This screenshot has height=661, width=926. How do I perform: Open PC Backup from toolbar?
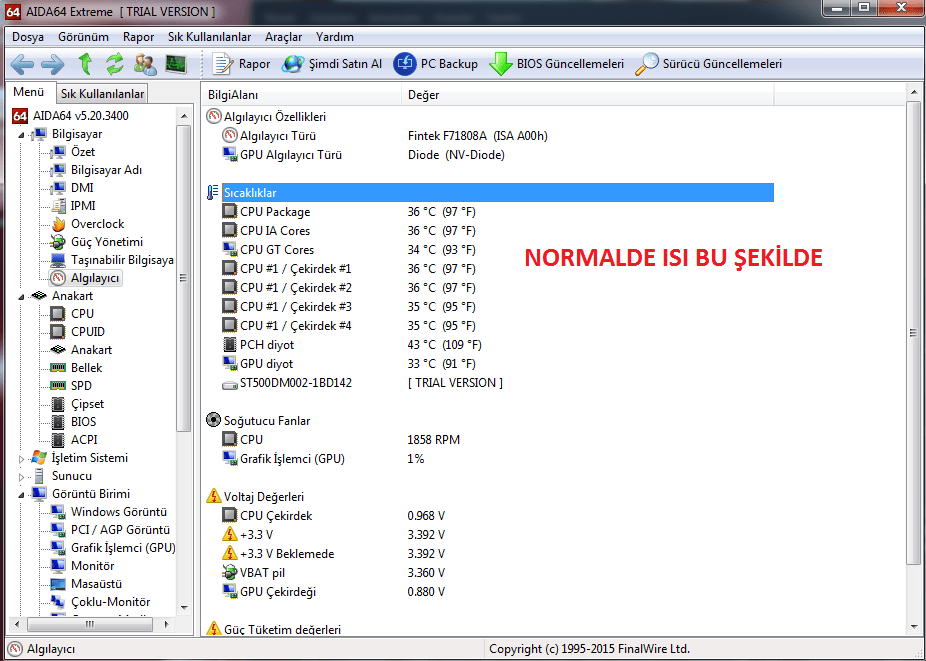pos(435,64)
